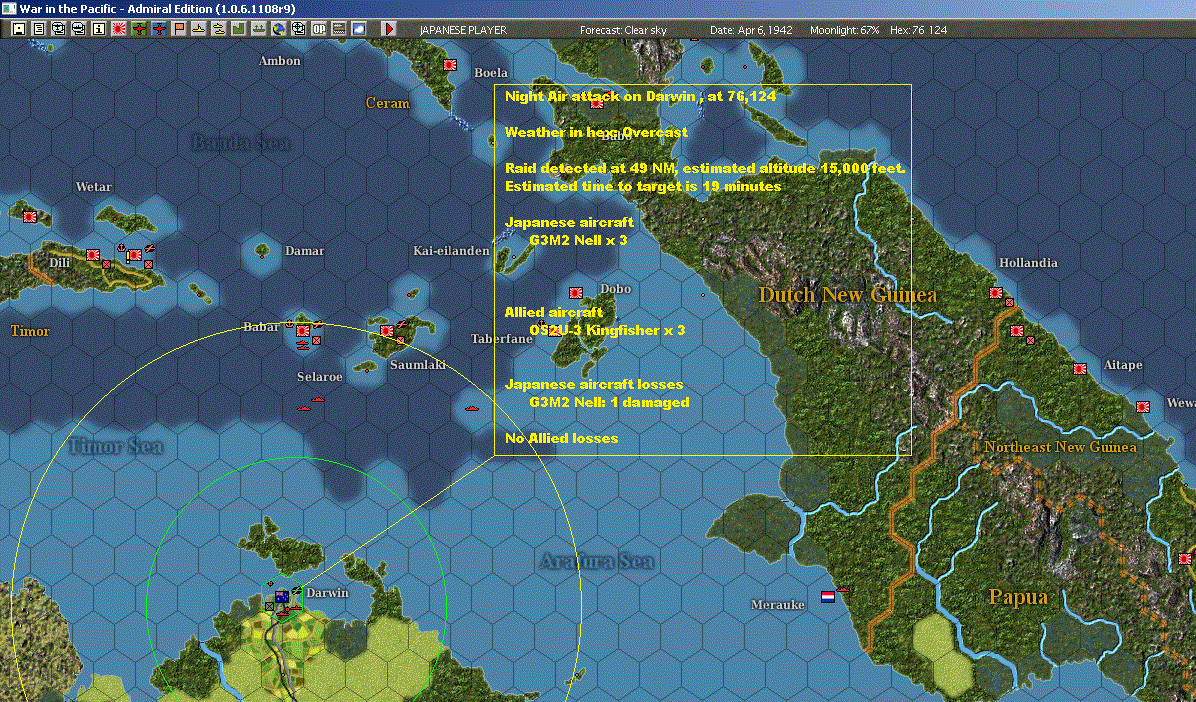Screen dimensions: 1196x702
Task: Click the 'Forecast: Clear sky' status text
Action: [623, 30]
